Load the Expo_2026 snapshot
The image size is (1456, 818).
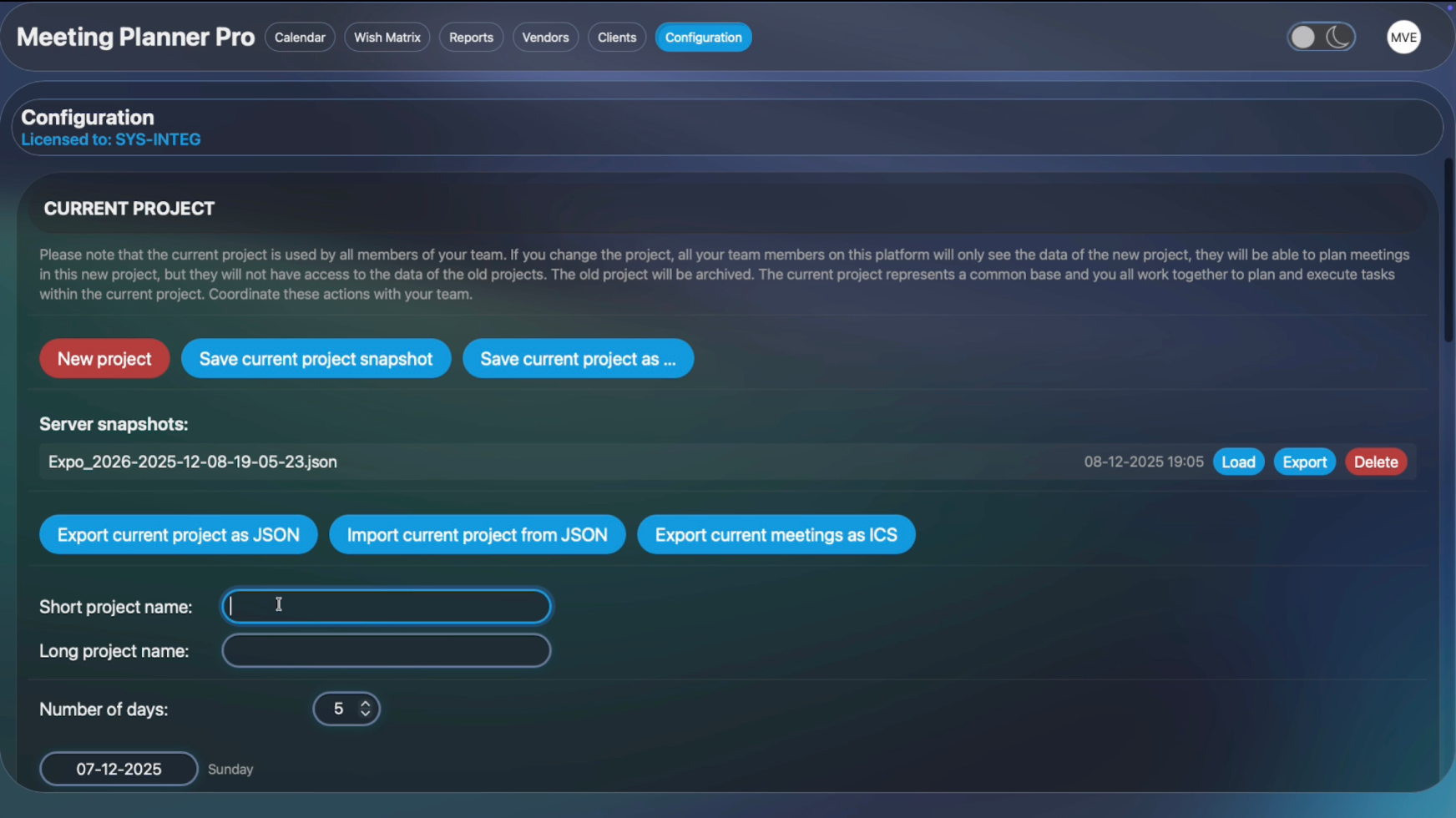pos(1238,462)
